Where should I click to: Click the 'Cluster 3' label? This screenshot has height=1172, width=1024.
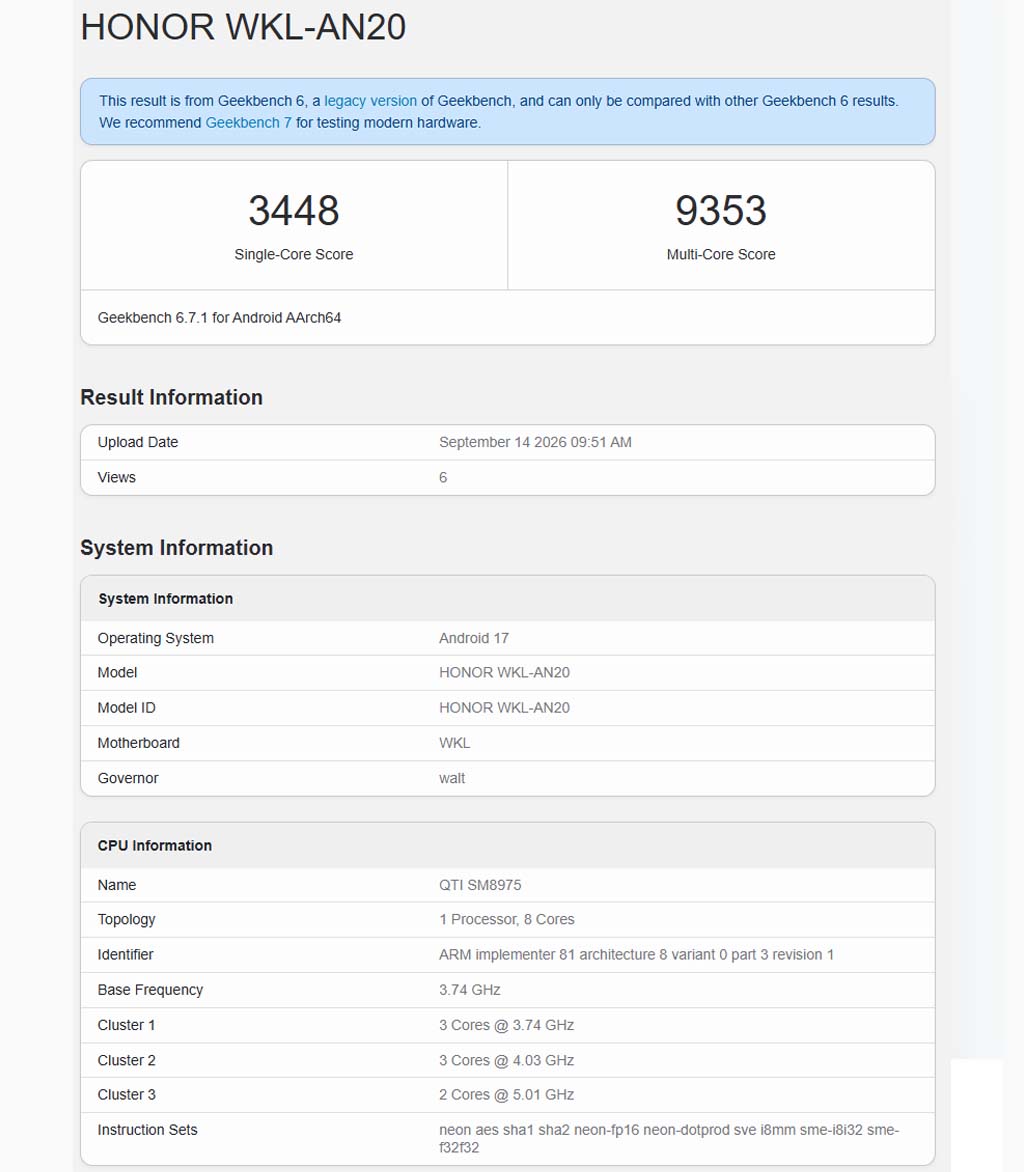[x=126, y=1094]
